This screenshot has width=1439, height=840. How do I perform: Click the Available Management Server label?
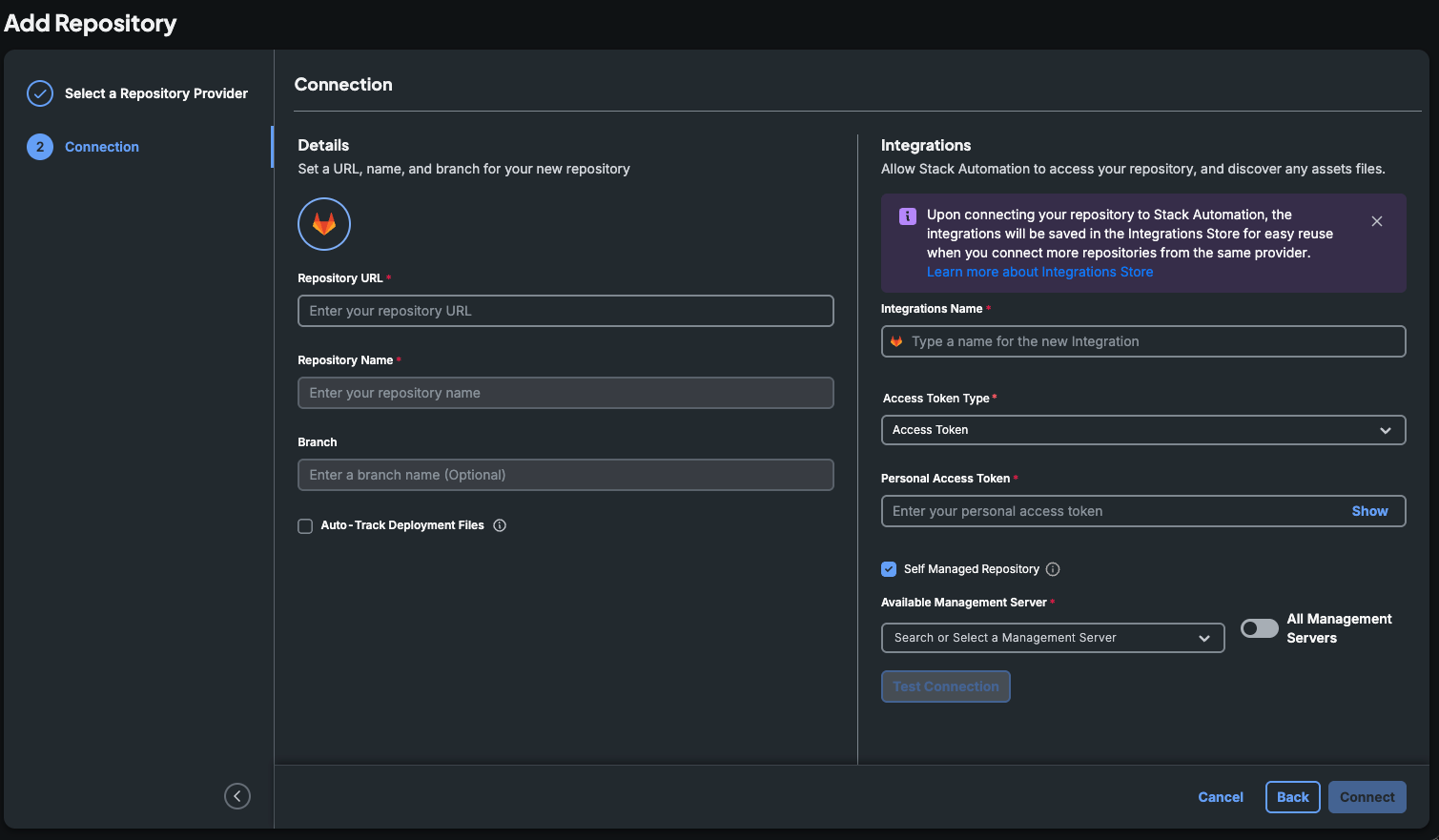(x=964, y=603)
